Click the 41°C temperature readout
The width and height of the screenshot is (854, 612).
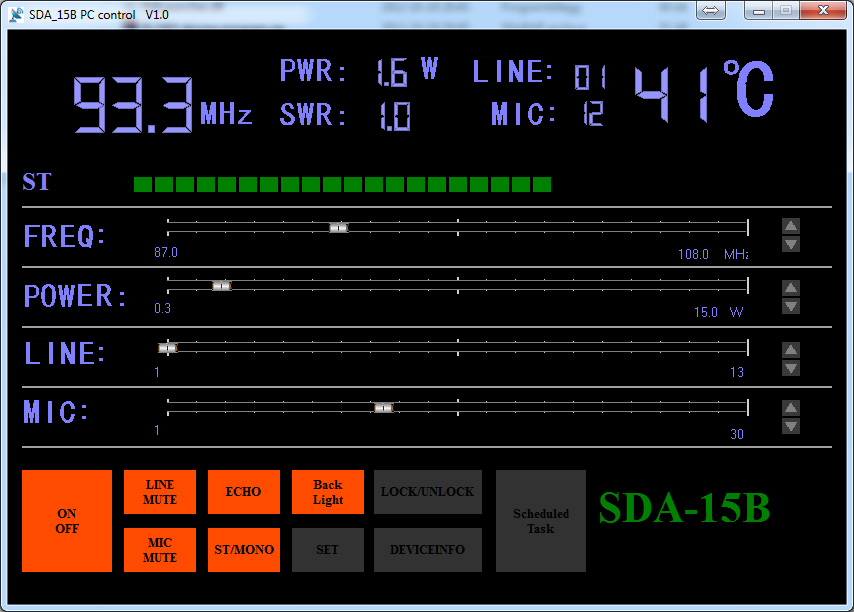coord(704,91)
